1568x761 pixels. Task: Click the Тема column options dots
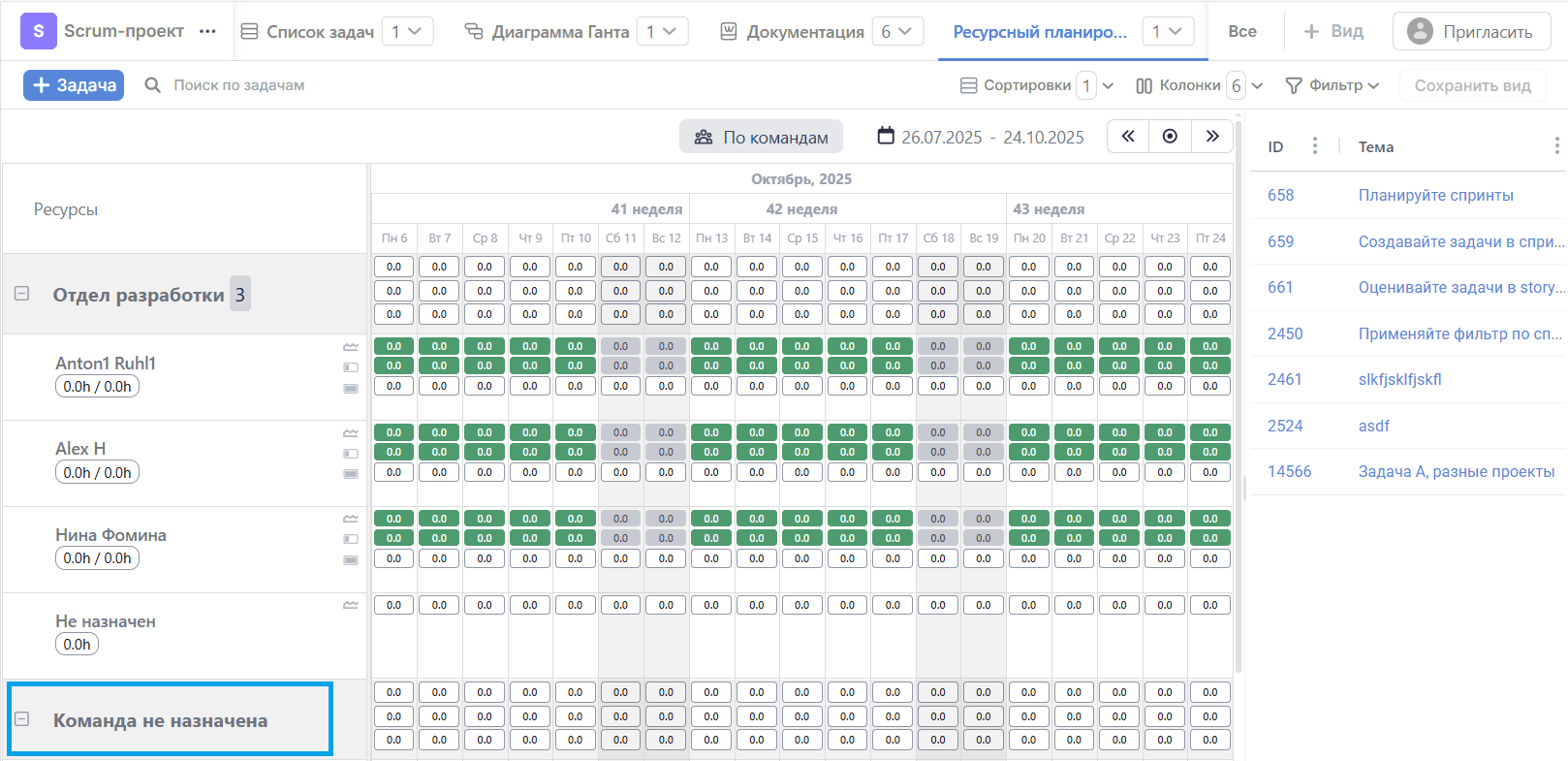(x=1556, y=146)
